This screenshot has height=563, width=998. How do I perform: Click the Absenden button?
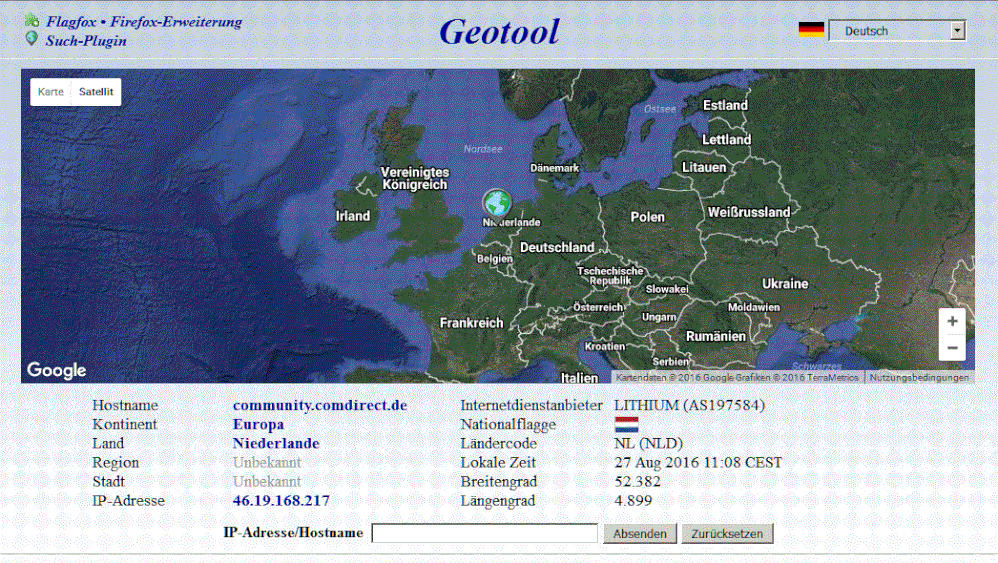pos(640,534)
